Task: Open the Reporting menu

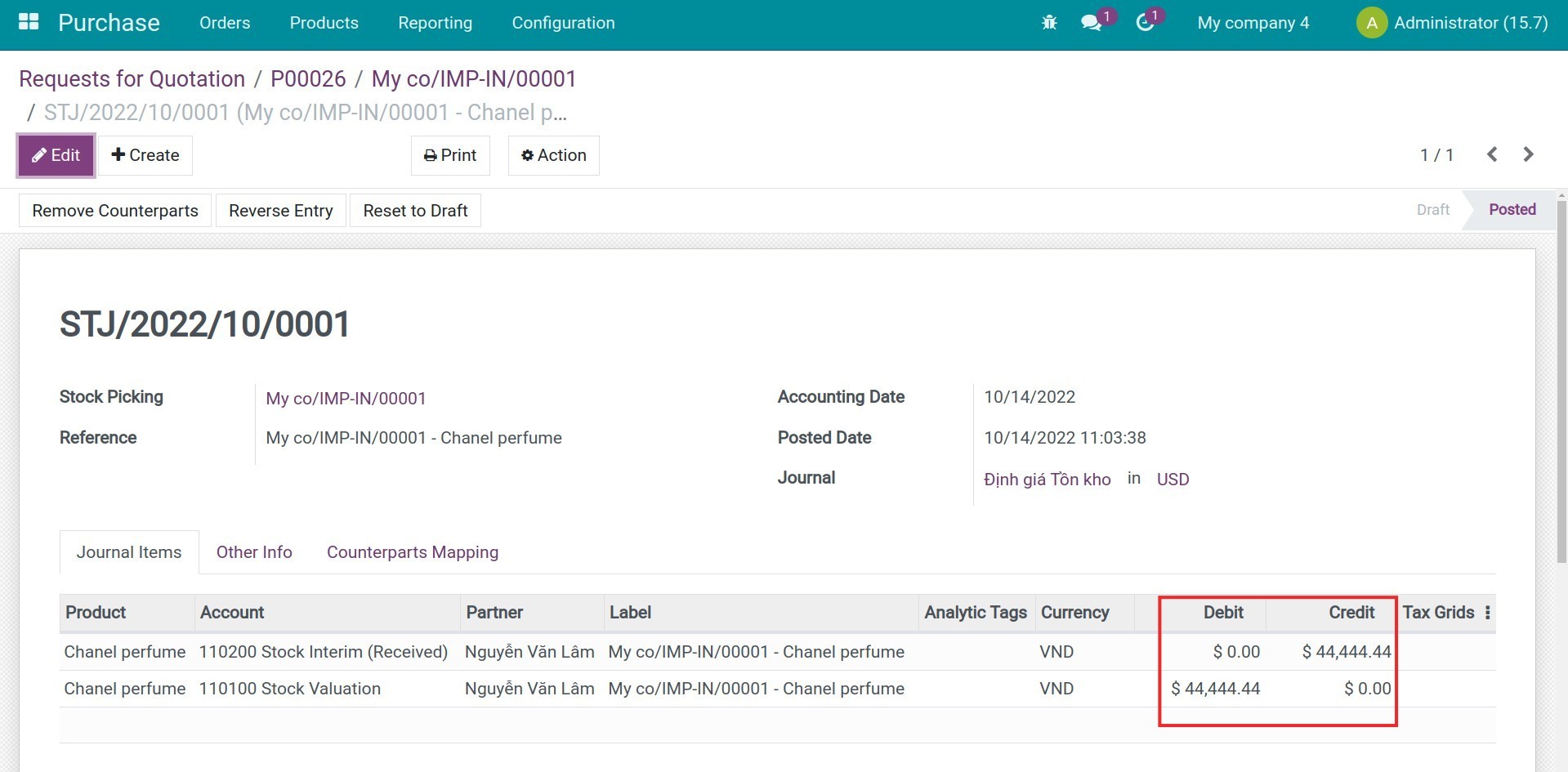Action: click(435, 23)
